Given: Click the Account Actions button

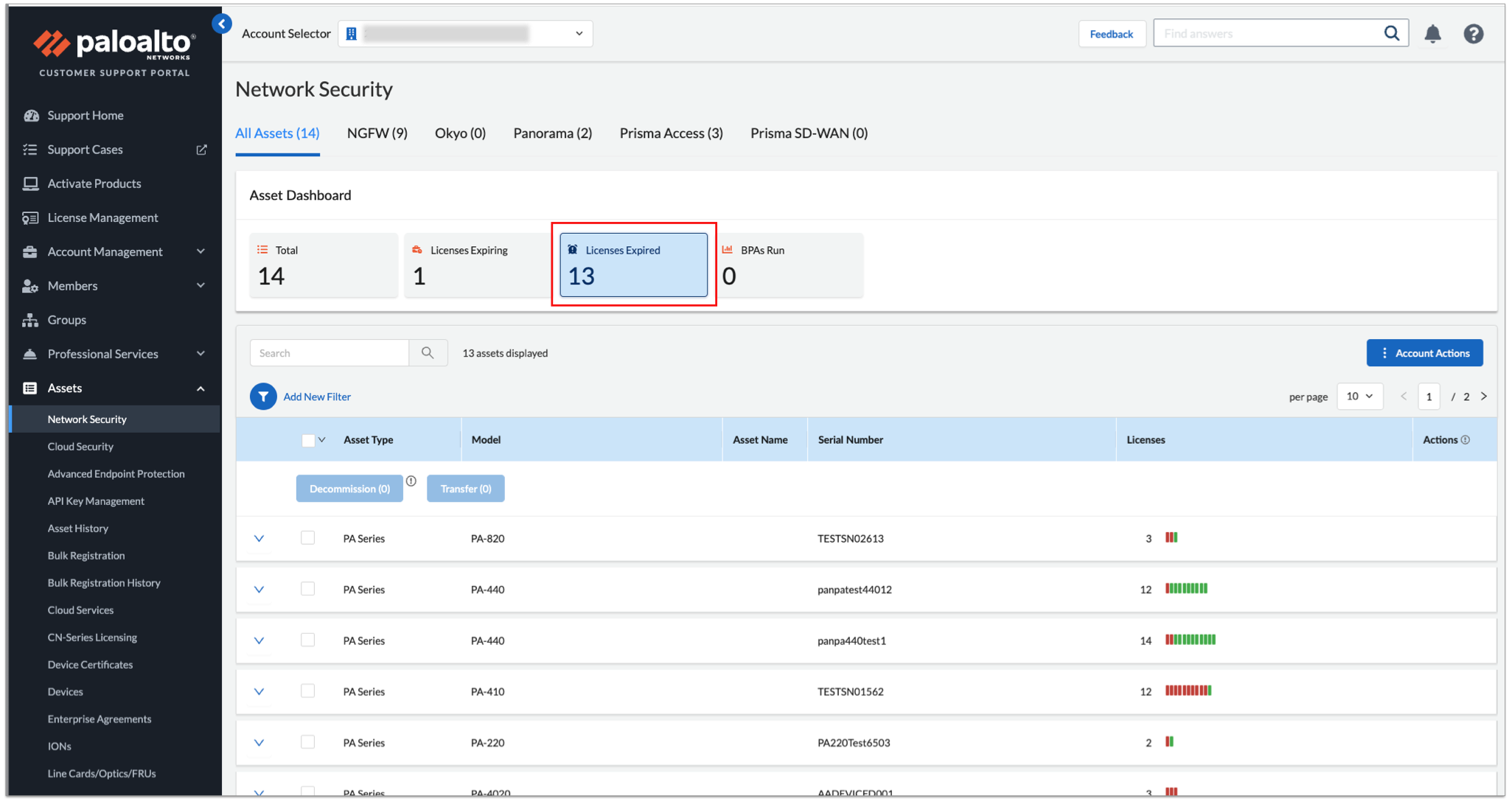Looking at the screenshot, I should pos(1424,352).
